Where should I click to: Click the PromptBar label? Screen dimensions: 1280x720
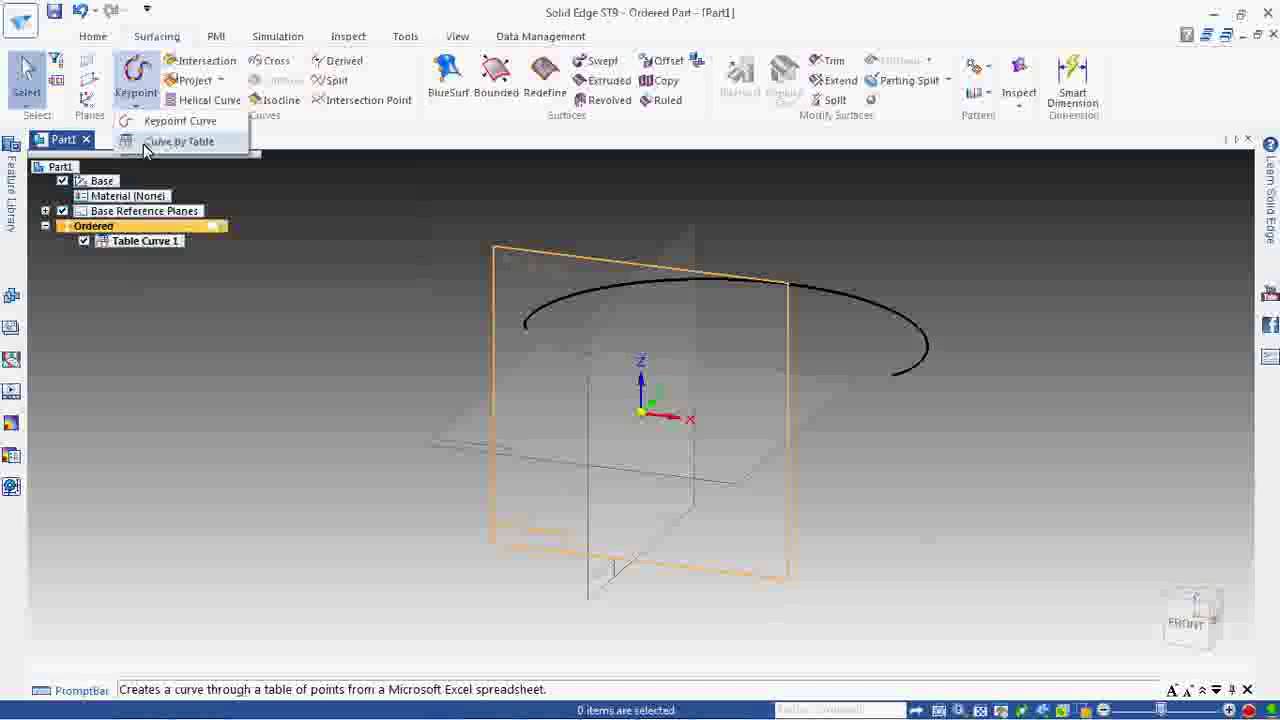70,690
